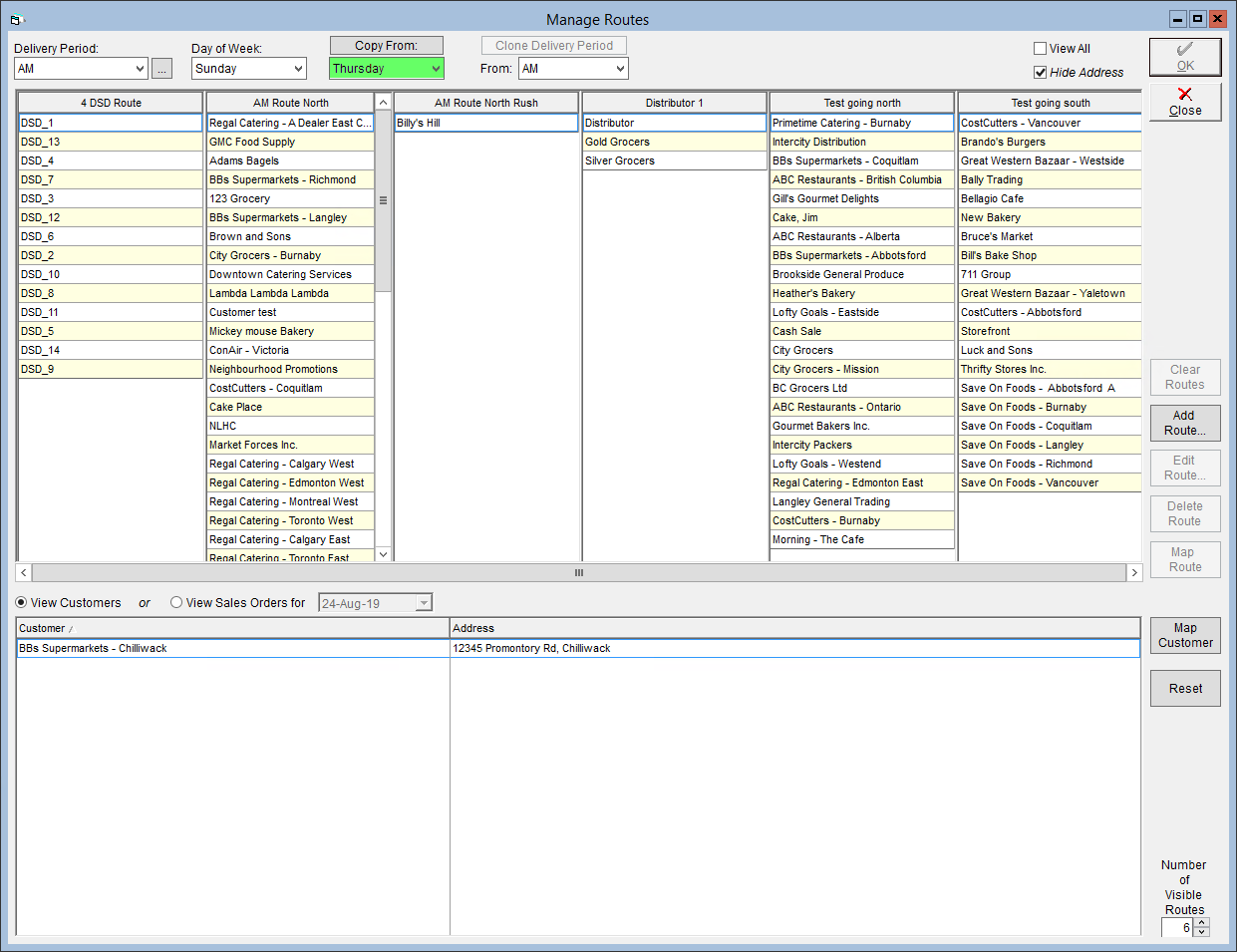Screen dimensions: 1237x952
Task: Click the Add Route button
Action: [1185, 423]
